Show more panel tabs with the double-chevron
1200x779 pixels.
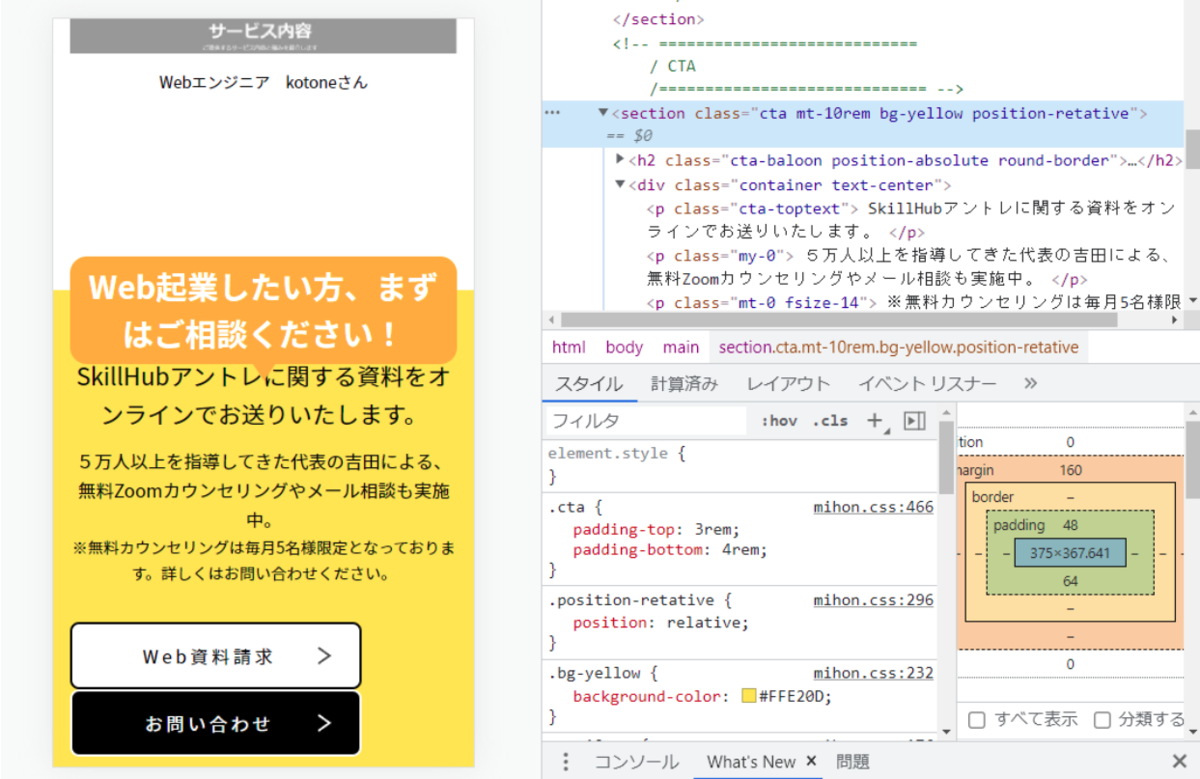1031,384
